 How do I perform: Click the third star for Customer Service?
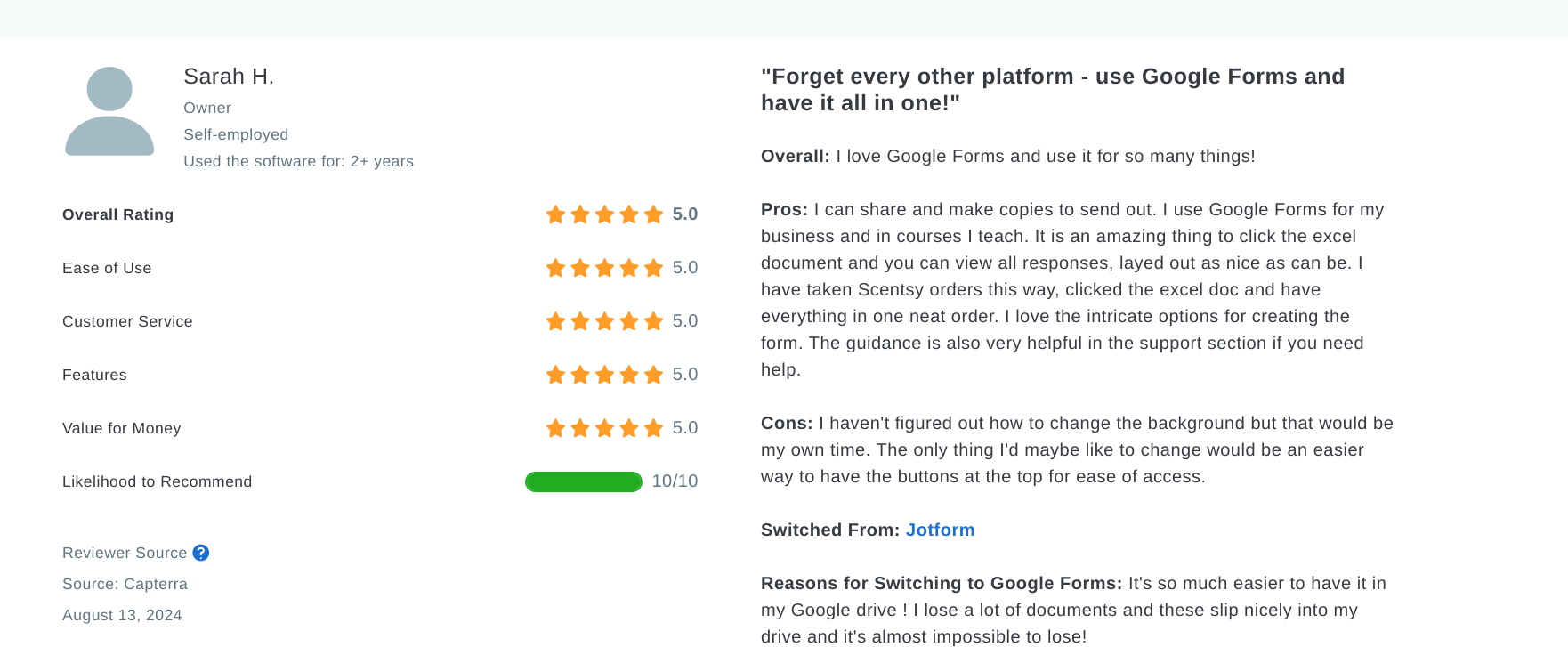[604, 321]
